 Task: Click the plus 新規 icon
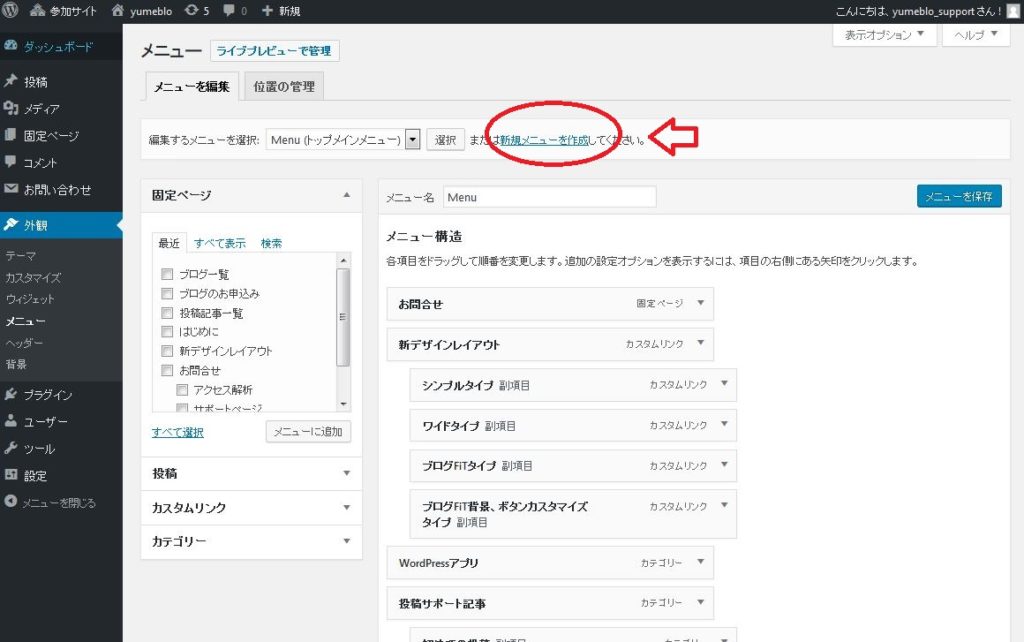(x=267, y=10)
